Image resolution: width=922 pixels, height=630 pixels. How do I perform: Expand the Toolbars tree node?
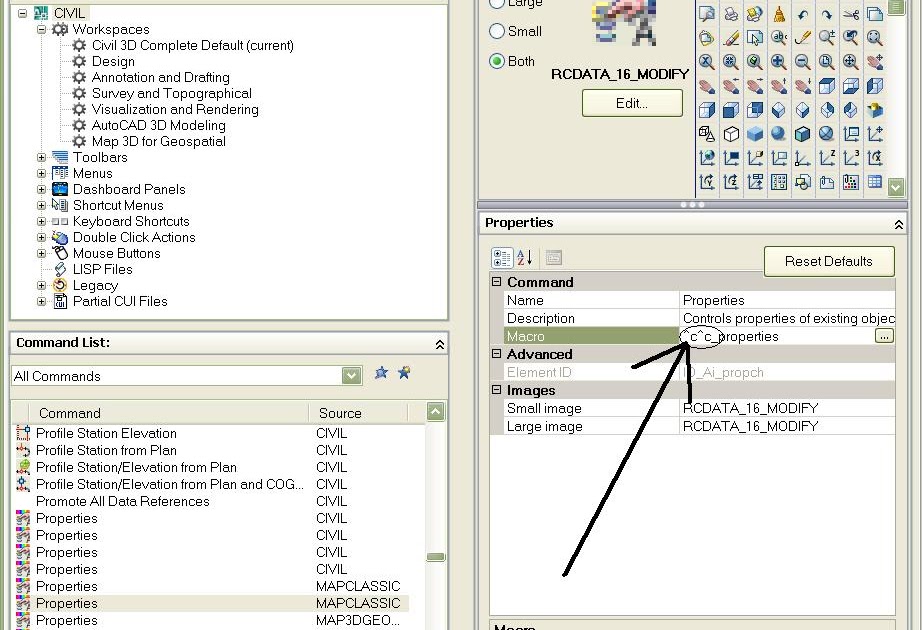click(40, 157)
